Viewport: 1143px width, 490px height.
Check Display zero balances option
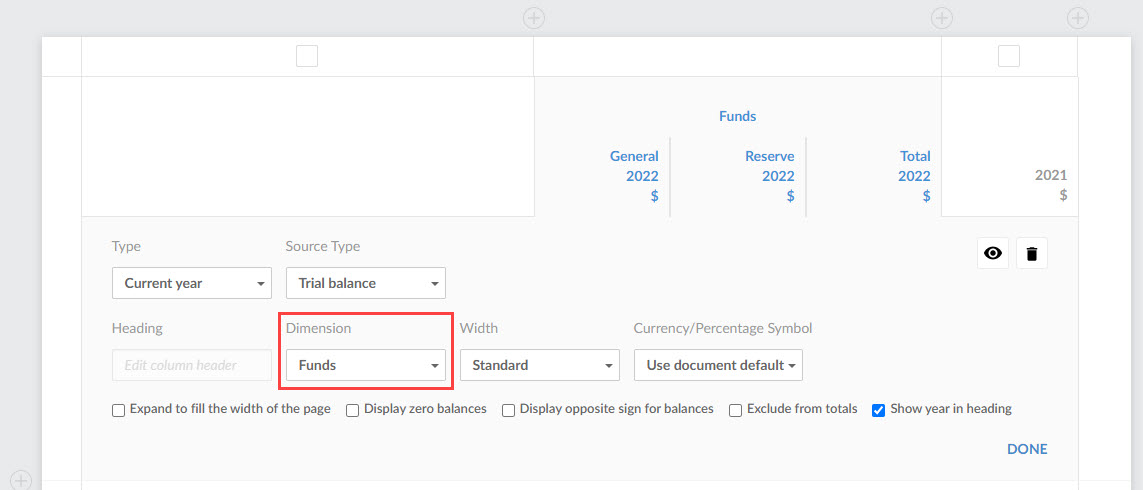(353, 410)
